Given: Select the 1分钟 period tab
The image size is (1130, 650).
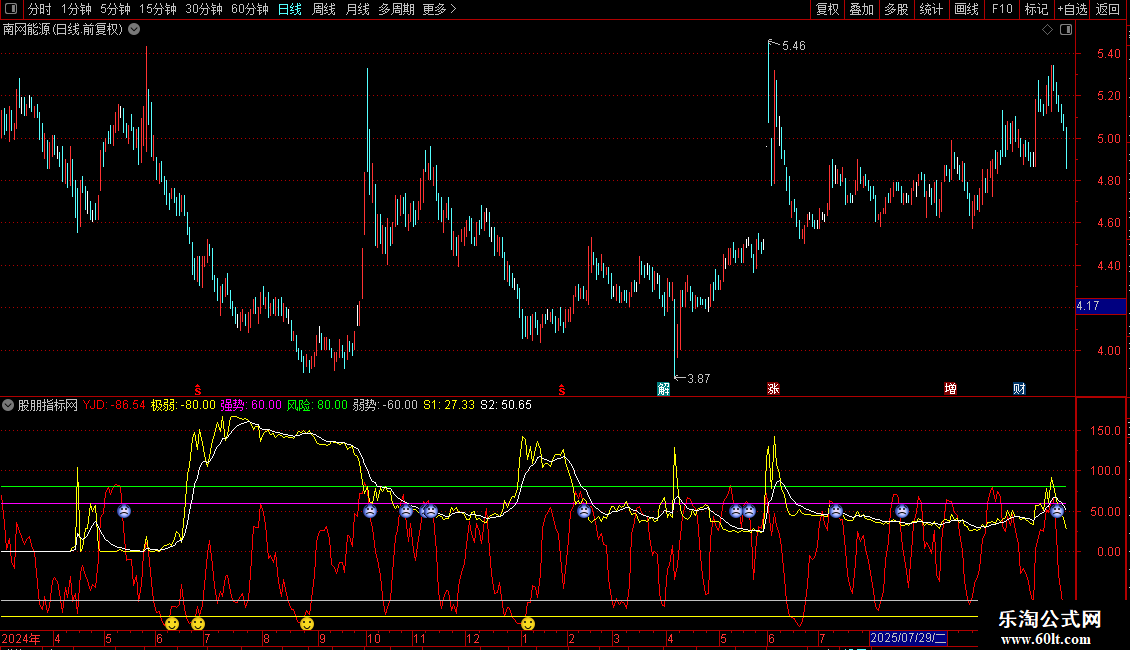Looking at the screenshot, I should [x=76, y=9].
